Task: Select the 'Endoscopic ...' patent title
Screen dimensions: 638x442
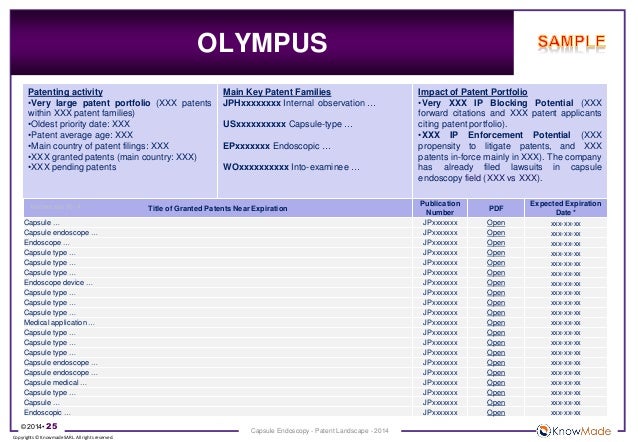Action: pos(47,412)
